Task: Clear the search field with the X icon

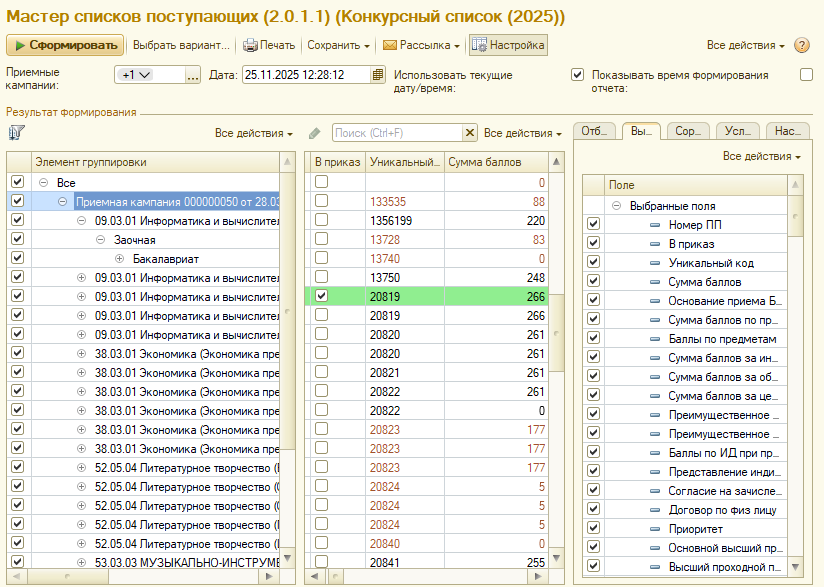Action: click(x=470, y=133)
